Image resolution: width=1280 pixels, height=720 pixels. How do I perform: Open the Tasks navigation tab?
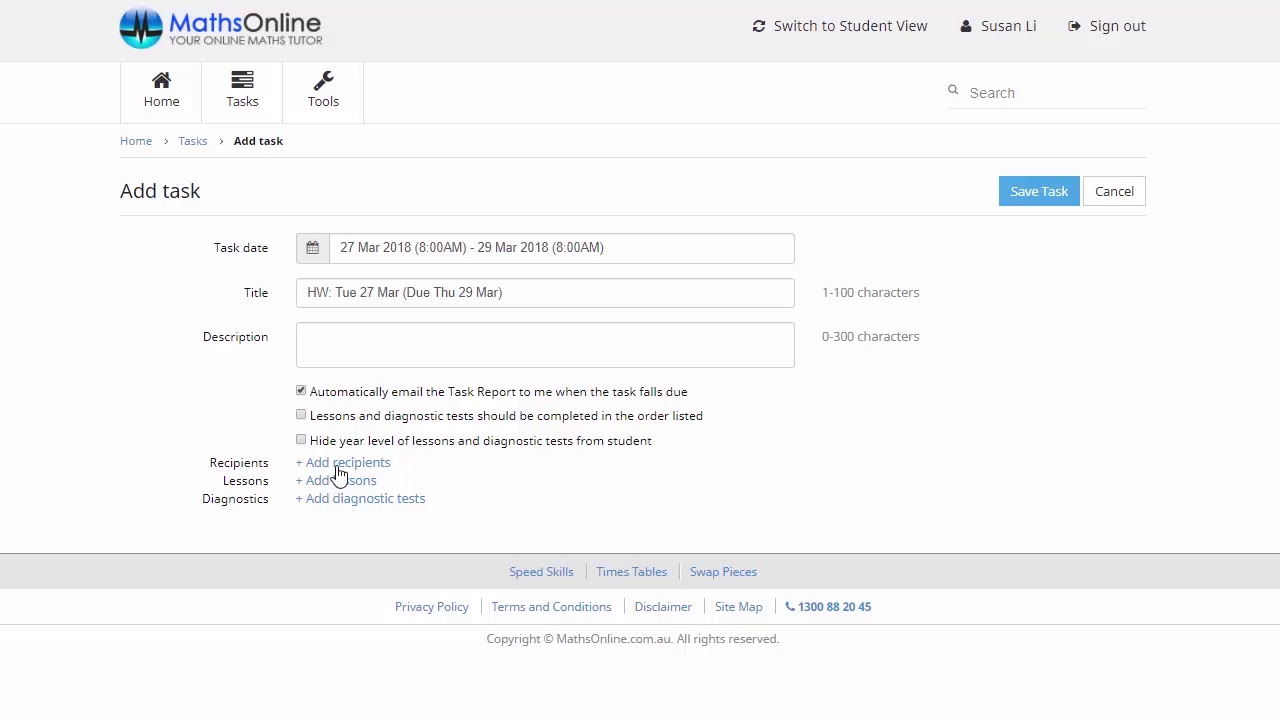click(x=242, y=91)
